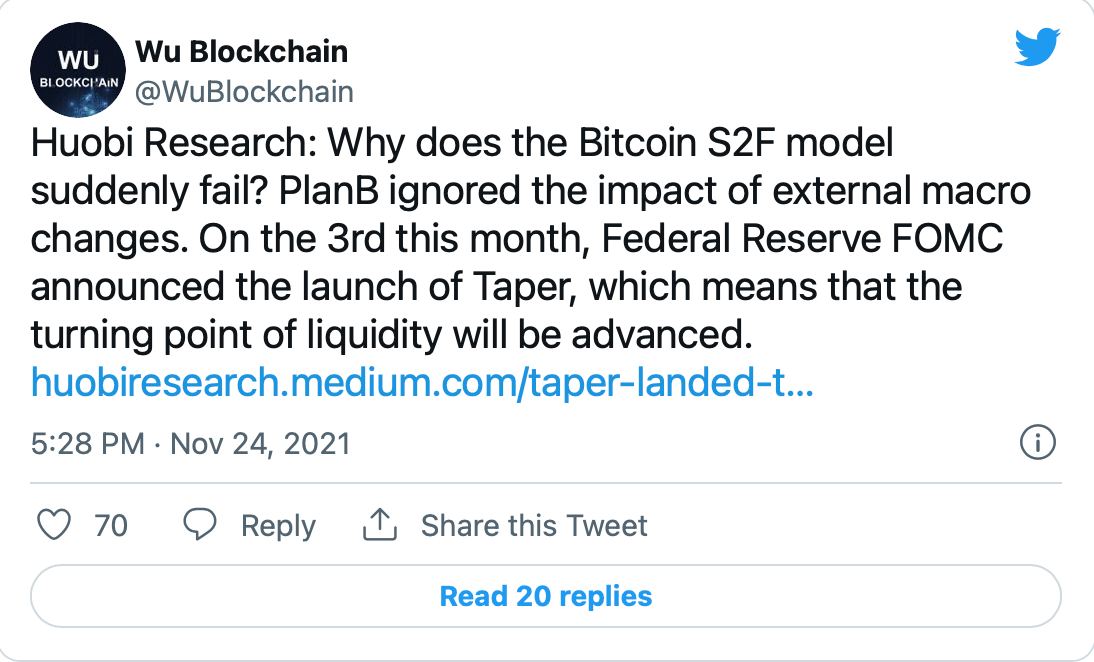Like the tweet with the heart icon
The height and width of the screenshot is (662, 1094).
pyautogui.click(x=53, y=525)
